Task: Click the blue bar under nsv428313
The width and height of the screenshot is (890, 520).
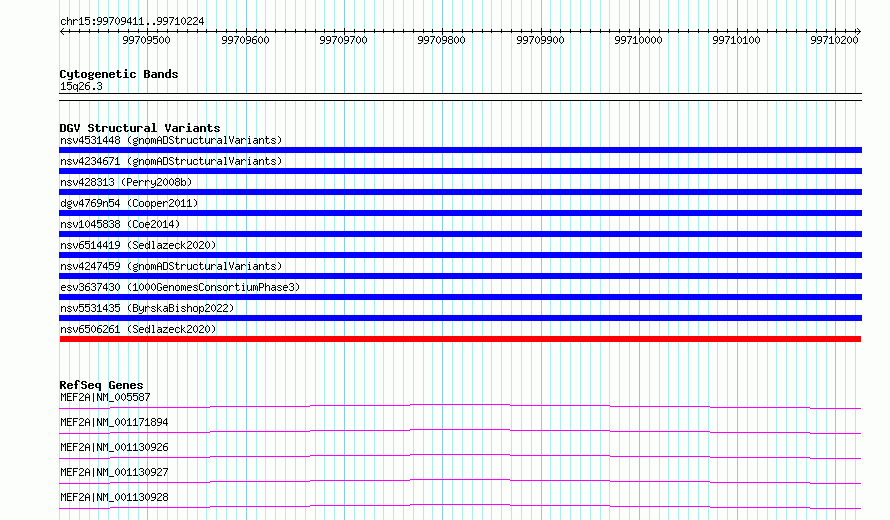Action: [x=460, y=192]
